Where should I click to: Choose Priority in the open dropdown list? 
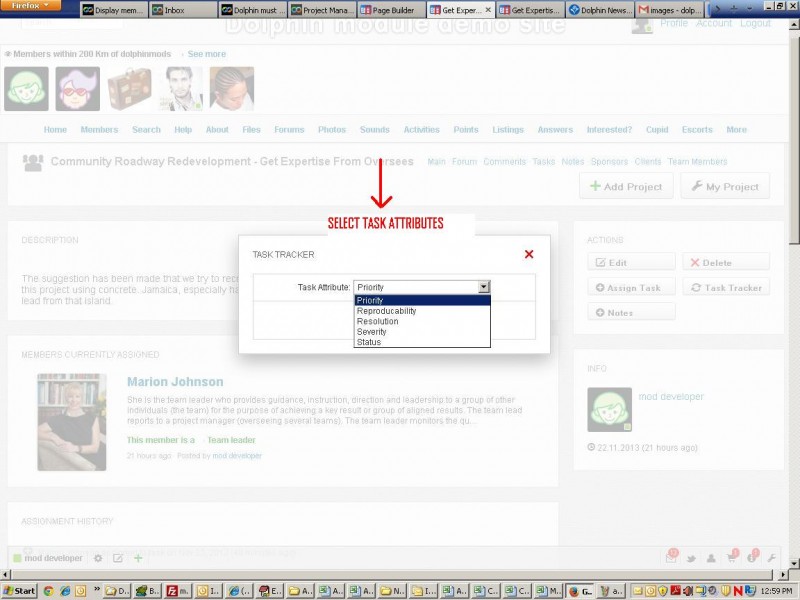[x=422, y=300]
